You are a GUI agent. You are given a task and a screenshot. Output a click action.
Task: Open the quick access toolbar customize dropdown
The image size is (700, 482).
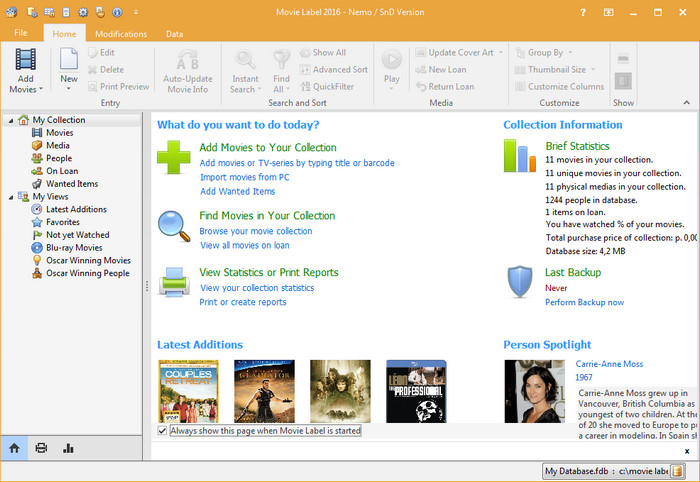136,12
